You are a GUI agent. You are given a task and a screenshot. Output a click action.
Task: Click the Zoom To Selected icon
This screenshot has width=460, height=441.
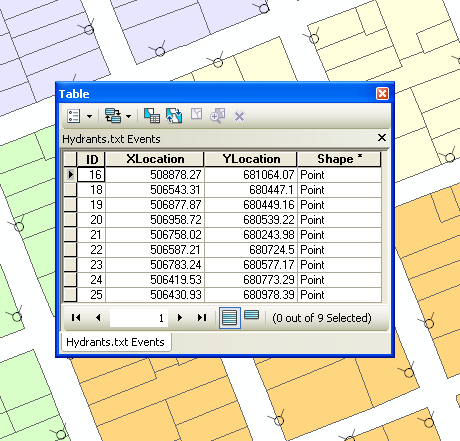coord(218,115)
